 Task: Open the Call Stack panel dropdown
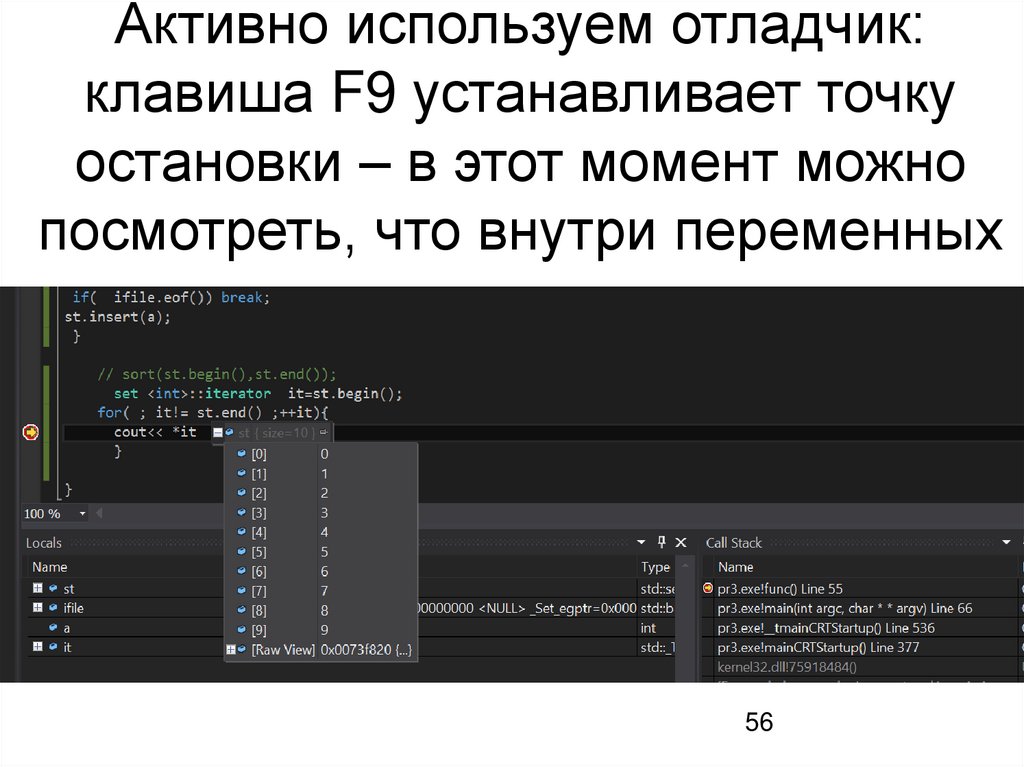coord(1004,543)
